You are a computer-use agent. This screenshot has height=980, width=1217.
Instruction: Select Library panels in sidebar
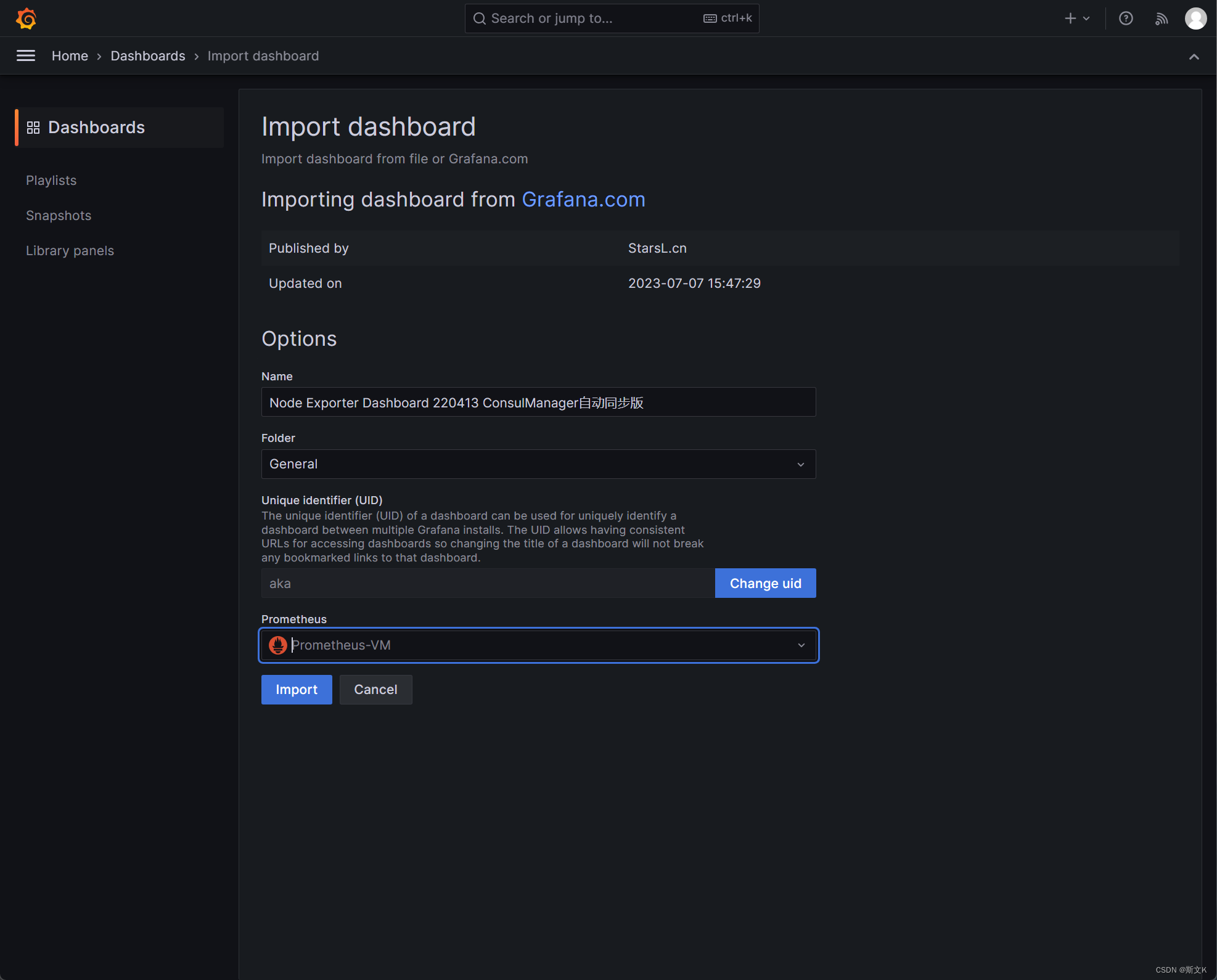(x=70, y=251)
